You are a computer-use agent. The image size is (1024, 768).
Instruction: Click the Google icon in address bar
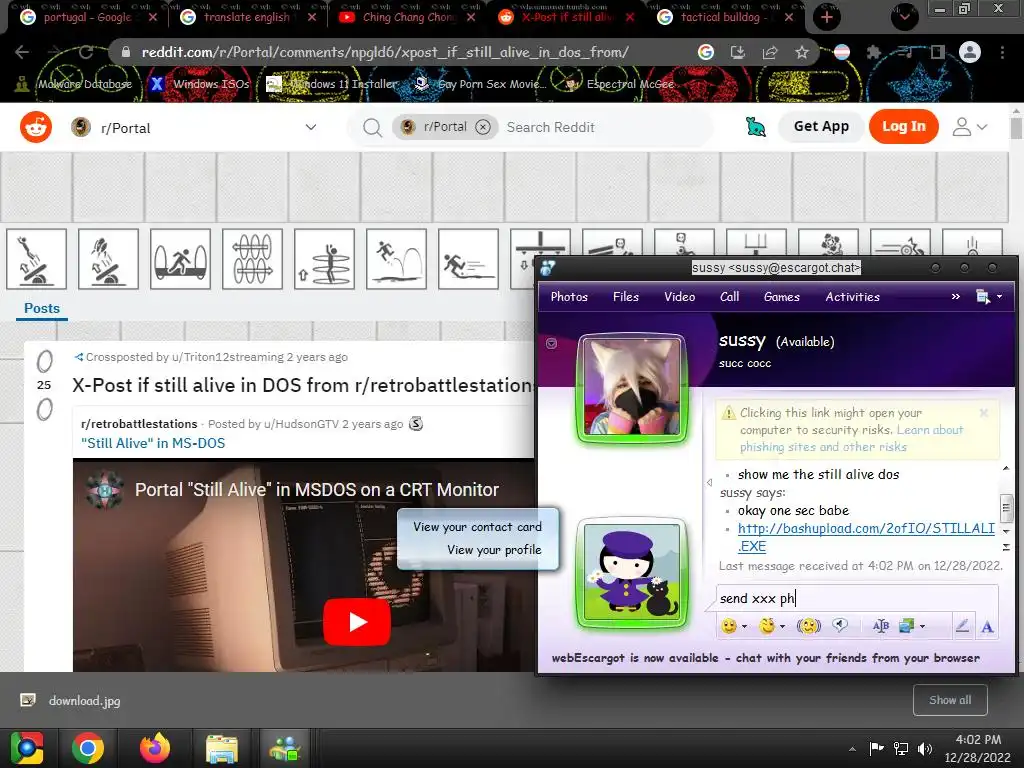coord(706,52)
